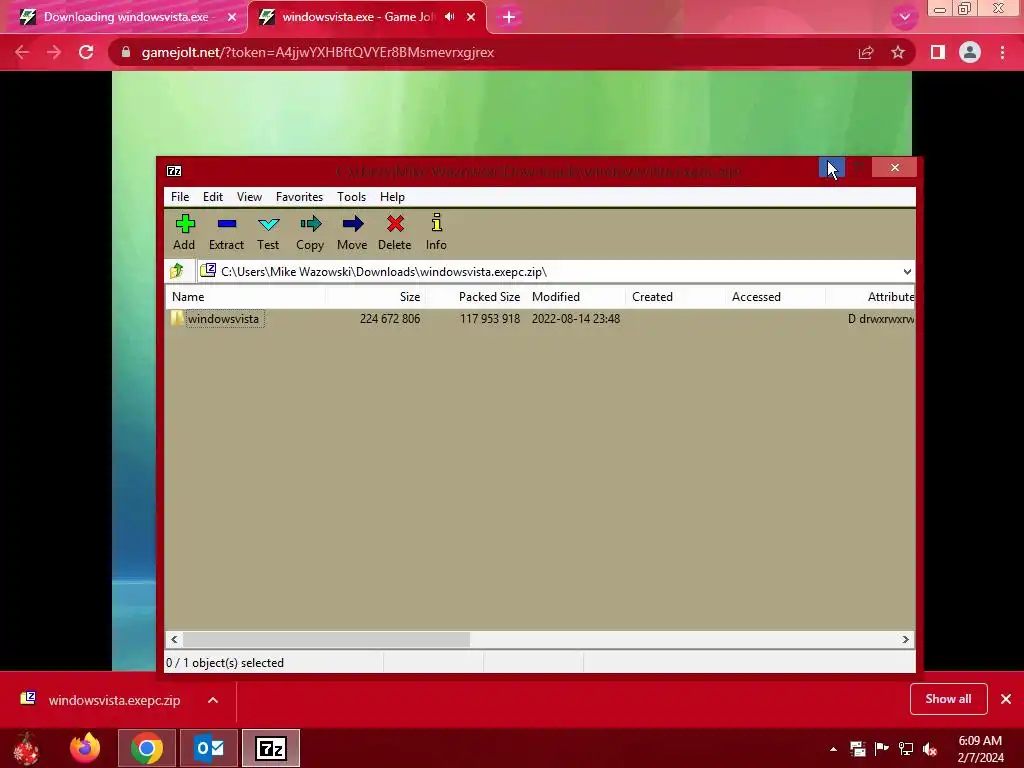Switch to the Downloading windowsvista.exe tab
Screen dimensions: 1024x768
click(126, 17)
